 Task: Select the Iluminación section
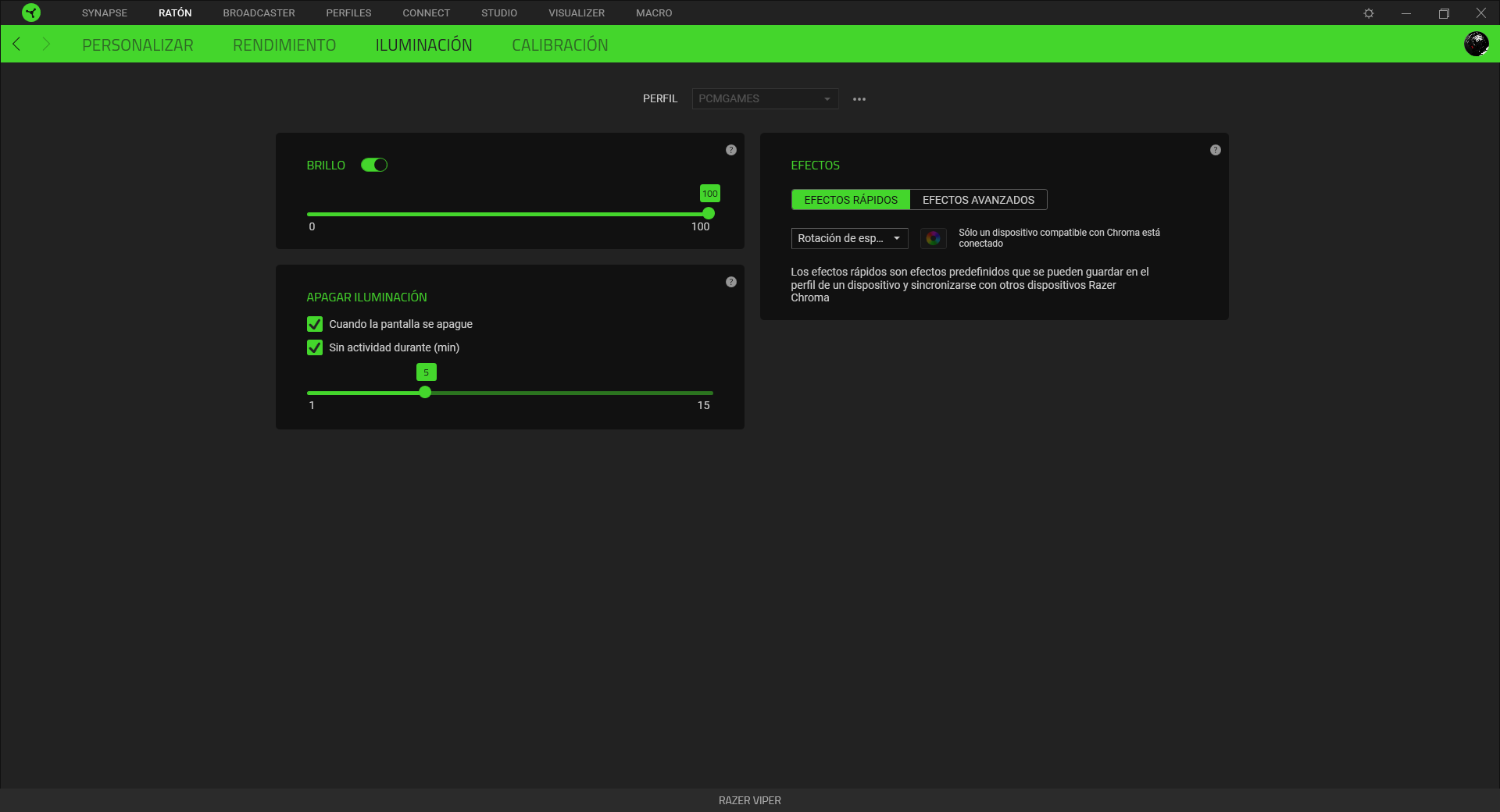(x=423, y=45)
